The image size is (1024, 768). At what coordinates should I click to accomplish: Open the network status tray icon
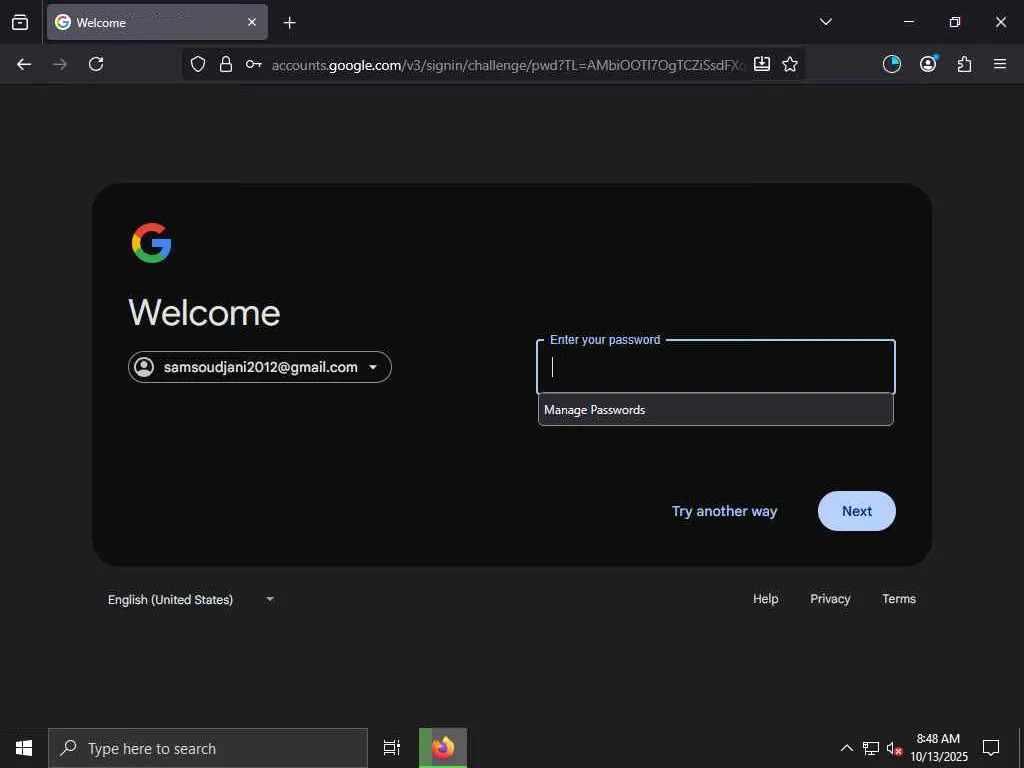click(871, 748)
